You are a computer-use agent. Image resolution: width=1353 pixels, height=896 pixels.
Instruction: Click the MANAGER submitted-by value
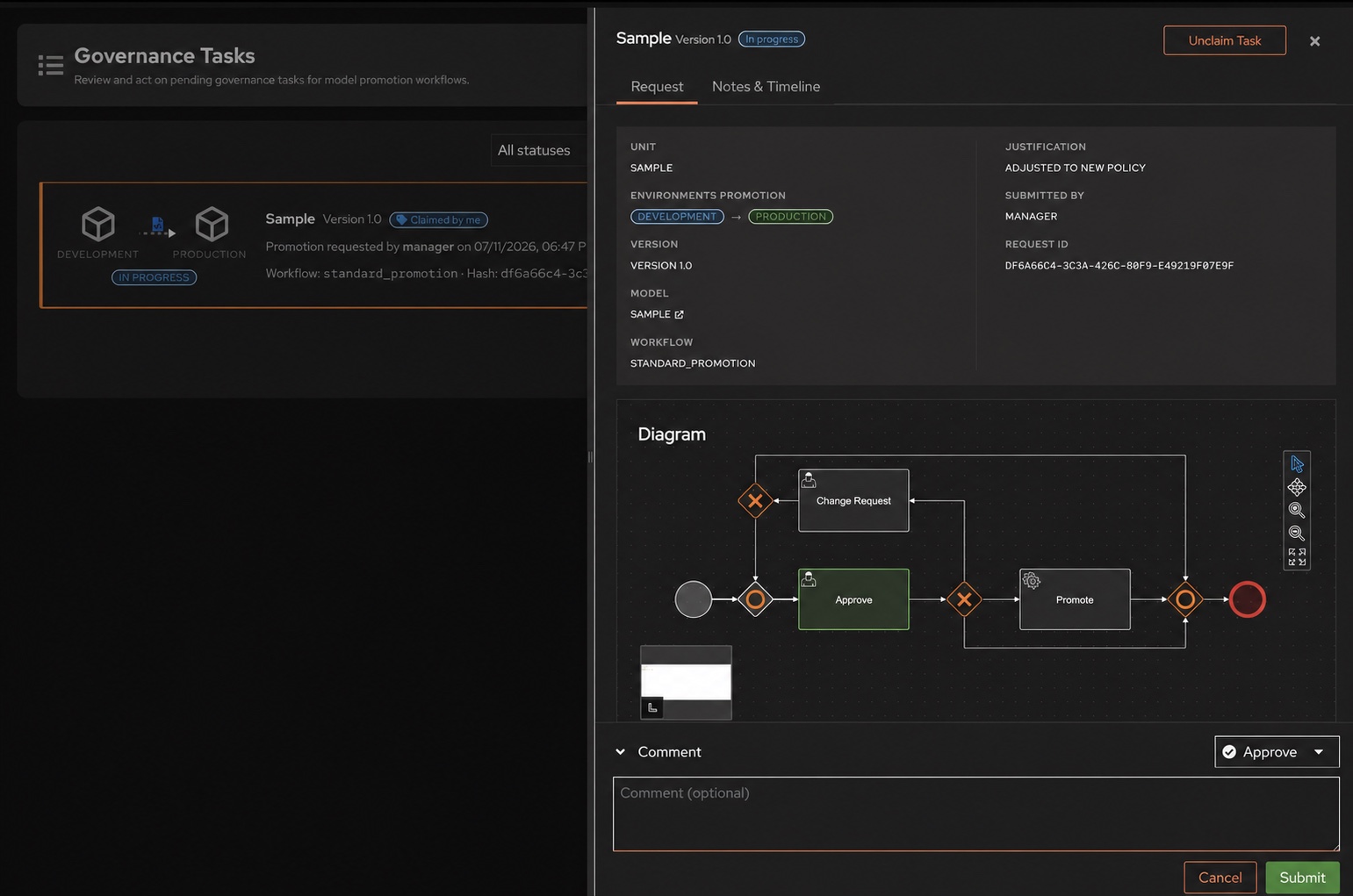click(1031, 216)
